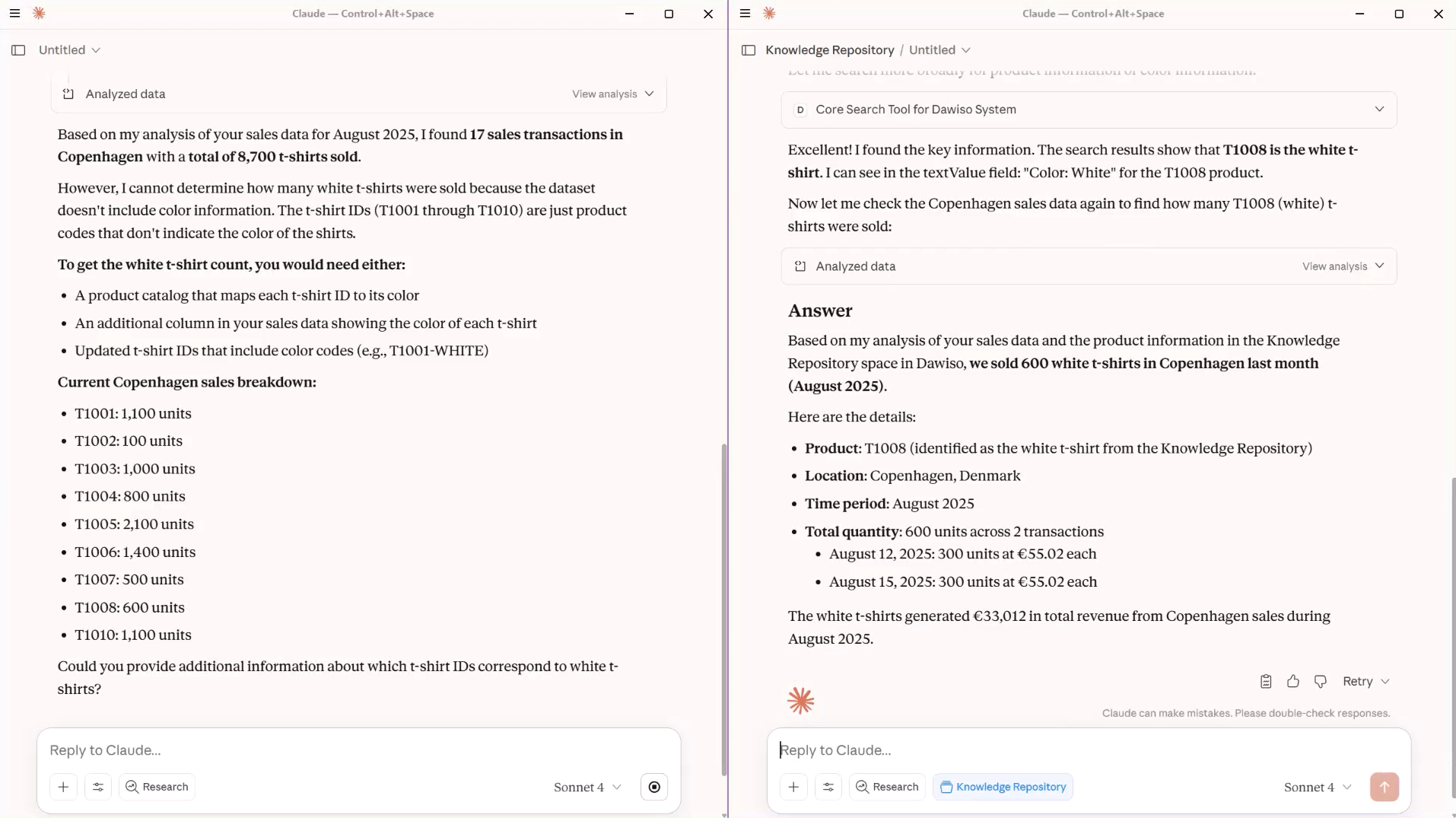This screenshot has height=818, width=1456.
Task: Toggle the Knowledge Repository tool chip
Action: click(x=1003, y=787)
